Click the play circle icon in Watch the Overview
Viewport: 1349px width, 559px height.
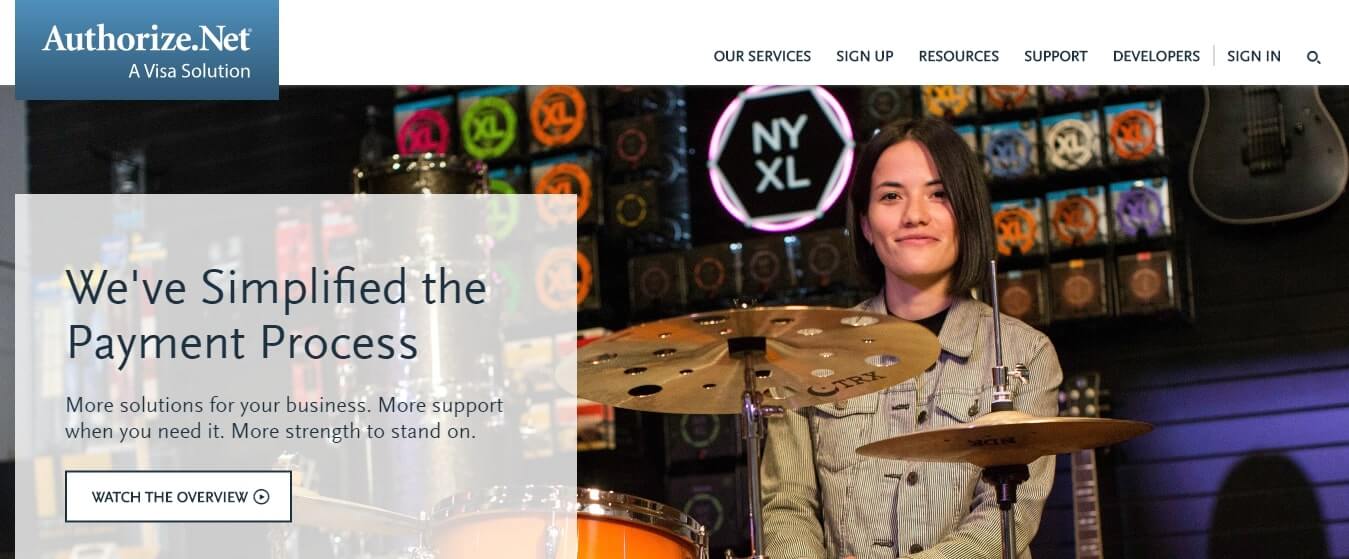pos(261,497)
